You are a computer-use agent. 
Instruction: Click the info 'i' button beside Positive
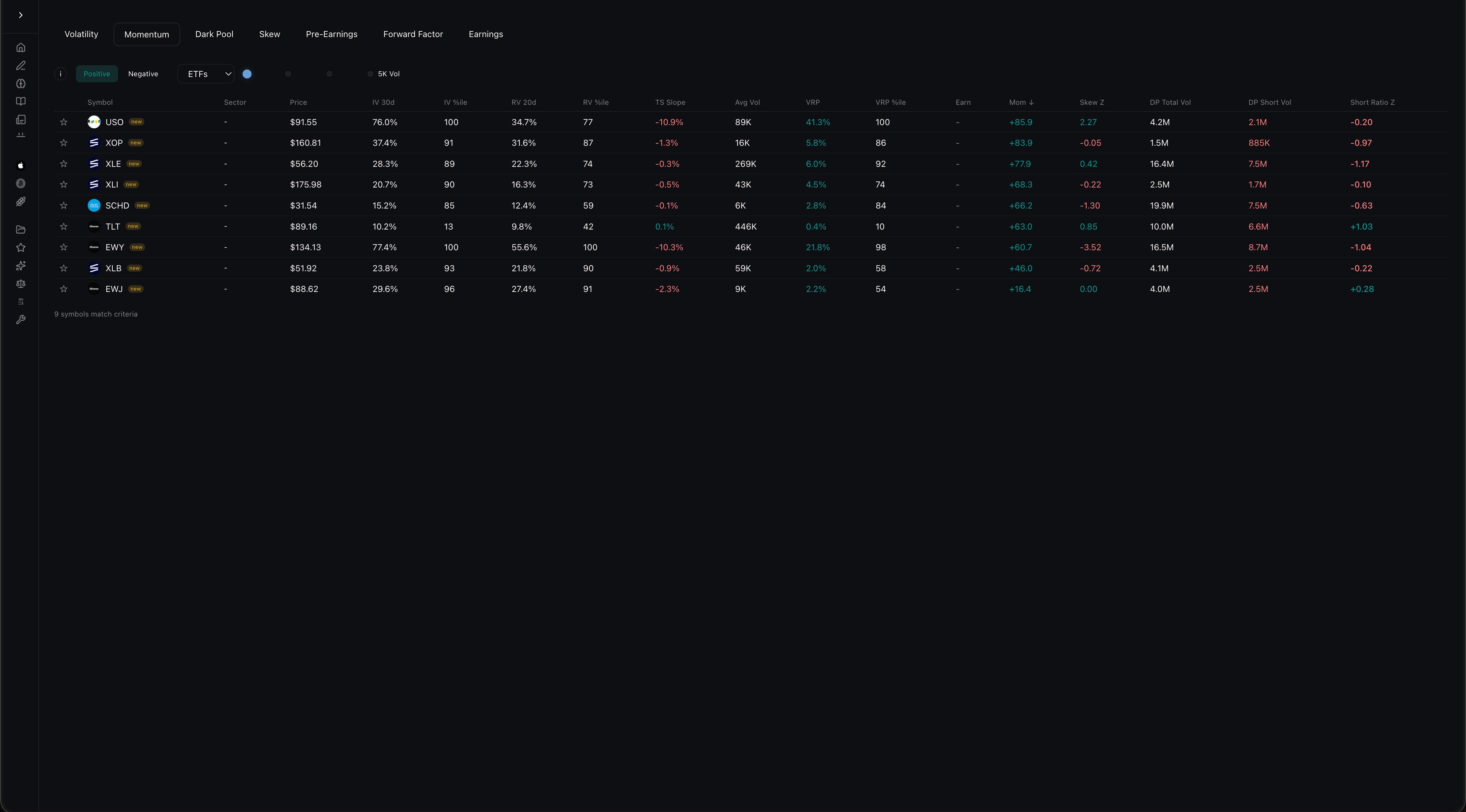tap(60, 74)
